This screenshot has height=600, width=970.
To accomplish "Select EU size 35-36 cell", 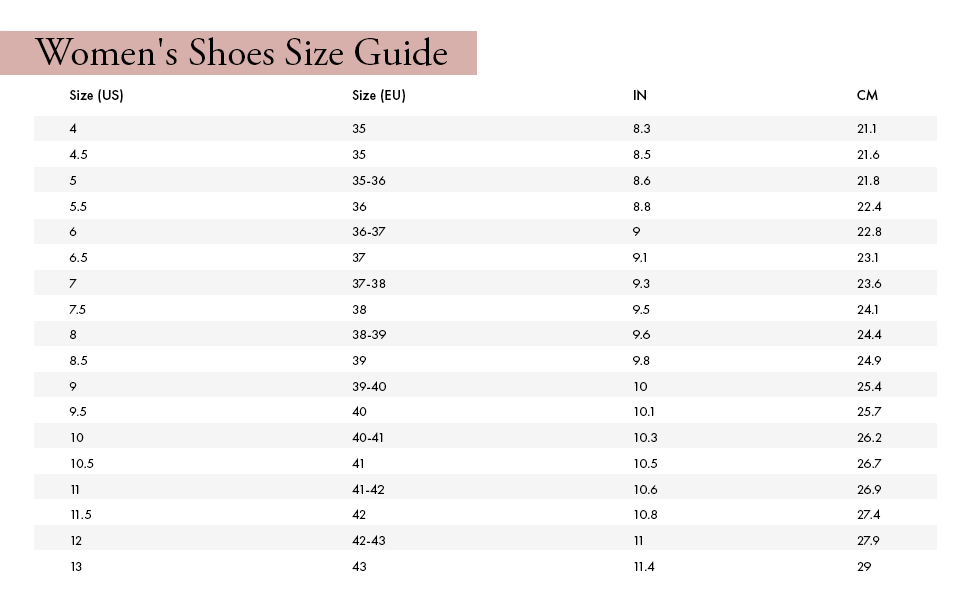I will coord(369,181).
